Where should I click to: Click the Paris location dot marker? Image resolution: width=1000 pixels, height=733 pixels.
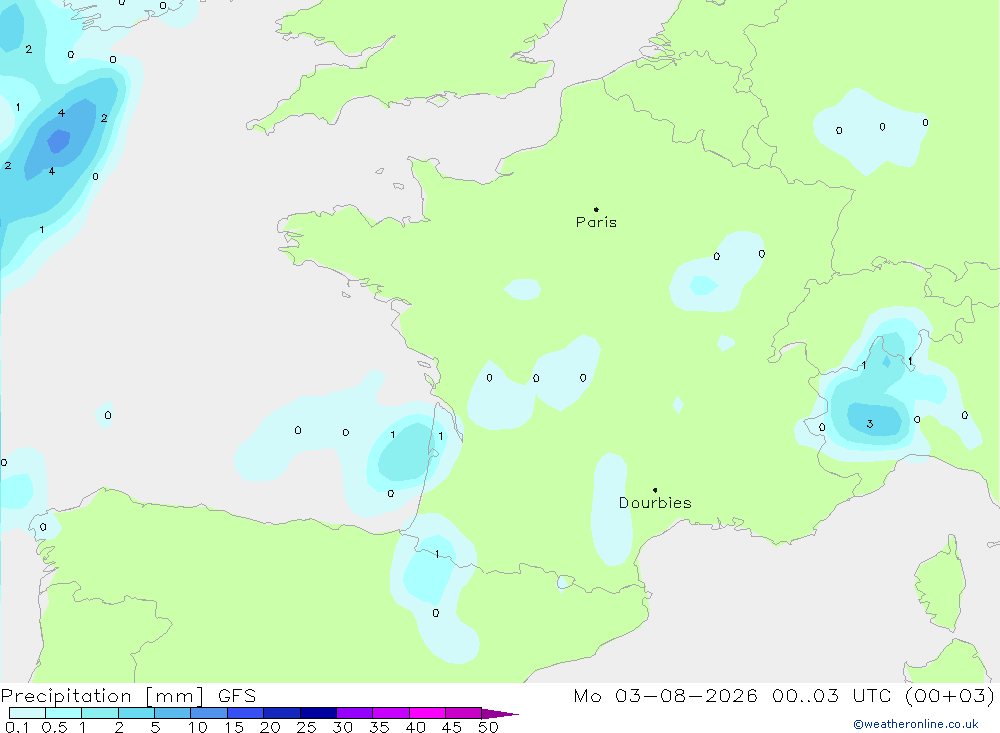pos(596,209)
